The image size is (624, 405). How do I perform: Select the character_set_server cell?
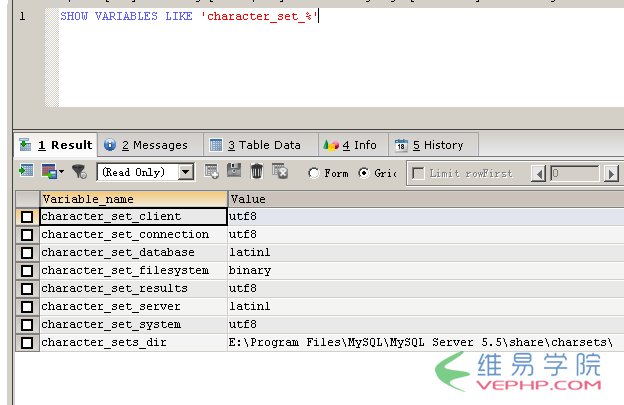(133, 306)
